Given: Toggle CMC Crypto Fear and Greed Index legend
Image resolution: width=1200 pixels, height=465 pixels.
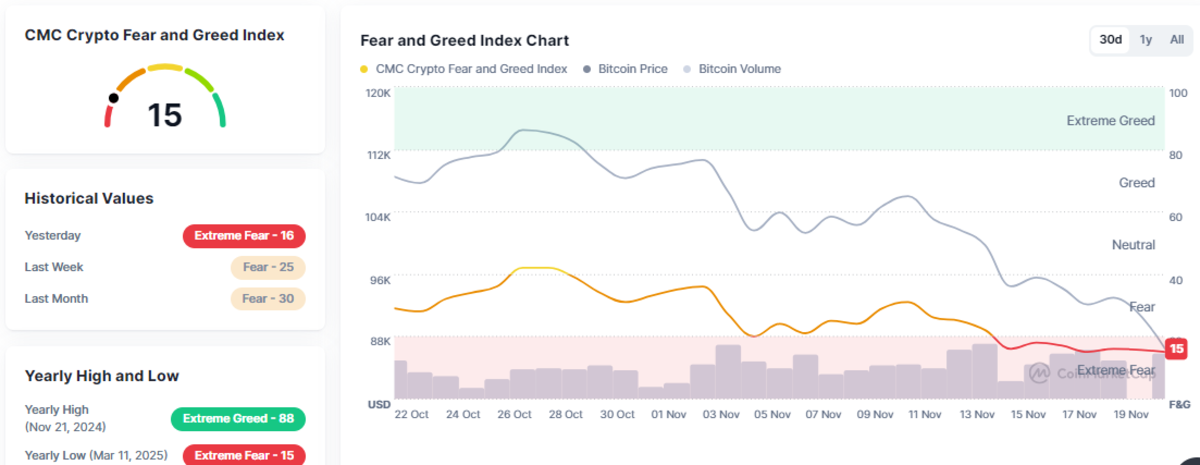Looking at the screenshot, I should tap(471, 69).
